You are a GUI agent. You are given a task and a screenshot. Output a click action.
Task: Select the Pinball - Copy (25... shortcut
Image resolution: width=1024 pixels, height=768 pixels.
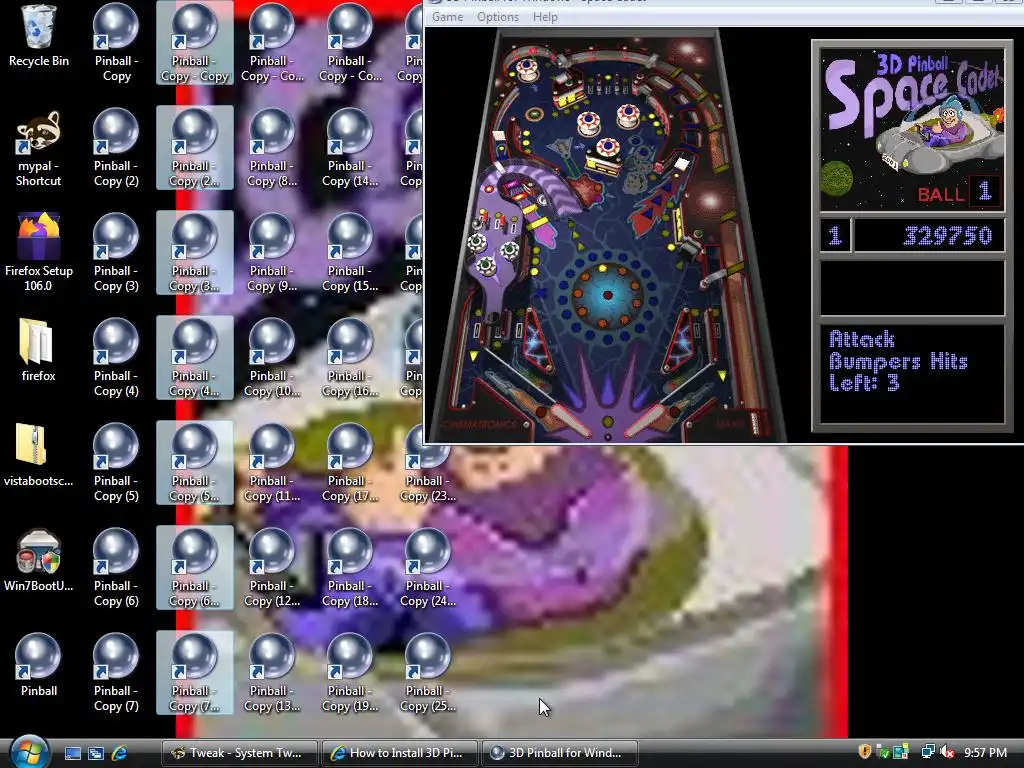[428, 673]
